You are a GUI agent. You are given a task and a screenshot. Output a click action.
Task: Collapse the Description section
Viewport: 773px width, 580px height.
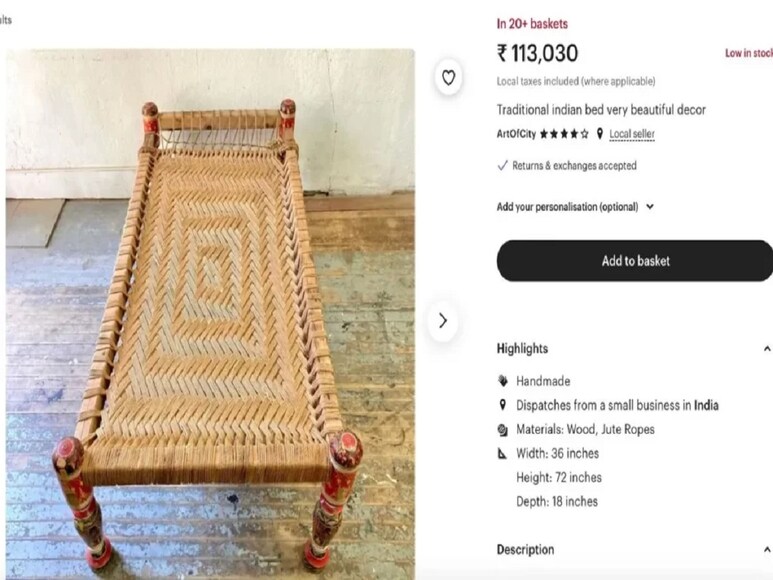click(767, 550)
